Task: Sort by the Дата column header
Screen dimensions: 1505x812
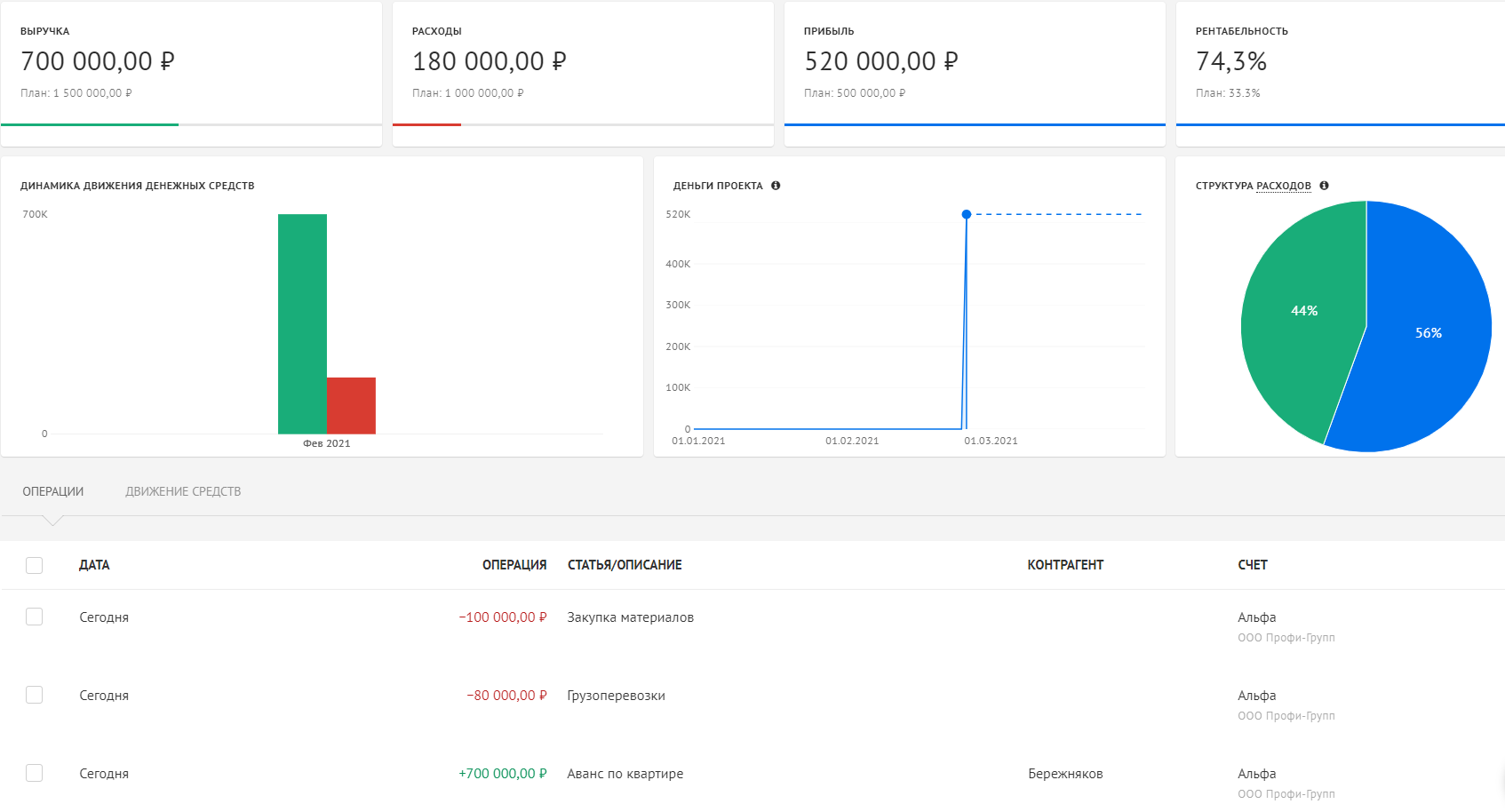Action: pyautogui.click(x=94, y=565)
